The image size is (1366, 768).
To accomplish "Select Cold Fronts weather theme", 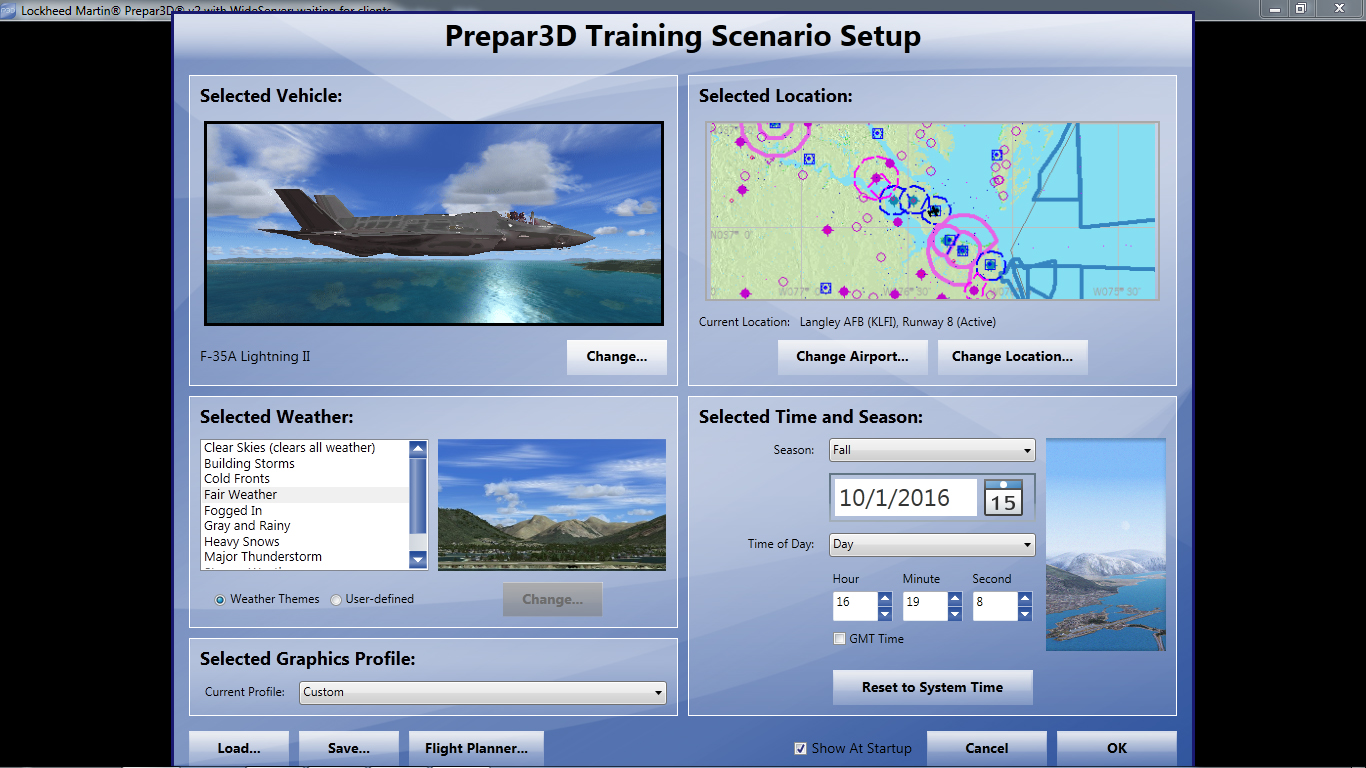I will 305,479.
